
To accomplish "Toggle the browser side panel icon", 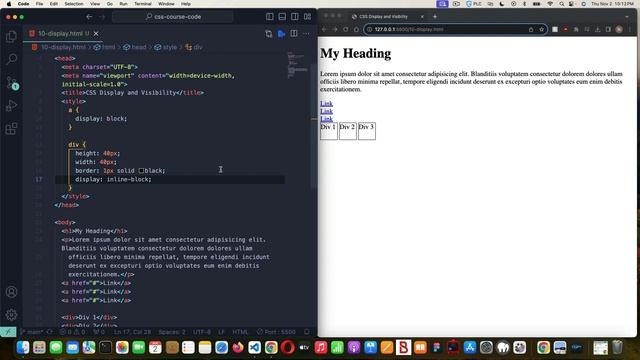I will (608, 29).
